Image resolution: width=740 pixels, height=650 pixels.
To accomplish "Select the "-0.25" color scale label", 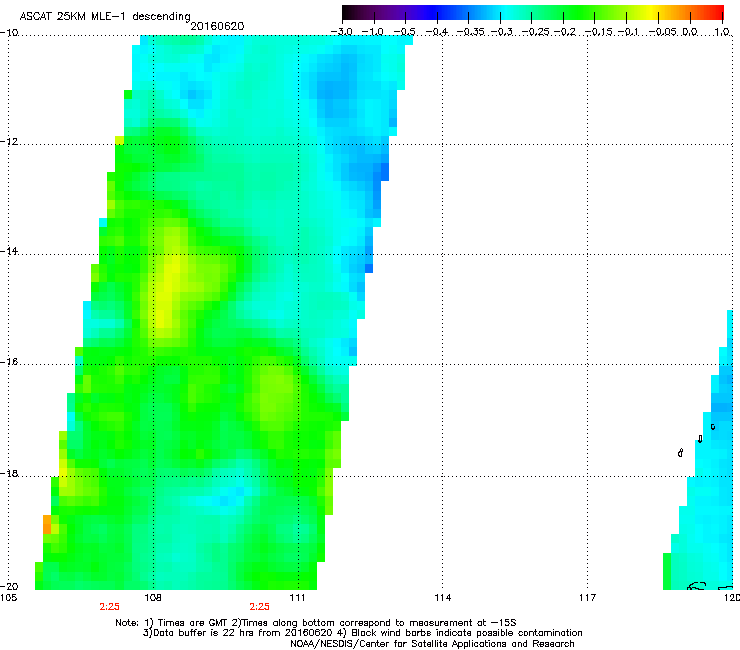I will [536, 32].
